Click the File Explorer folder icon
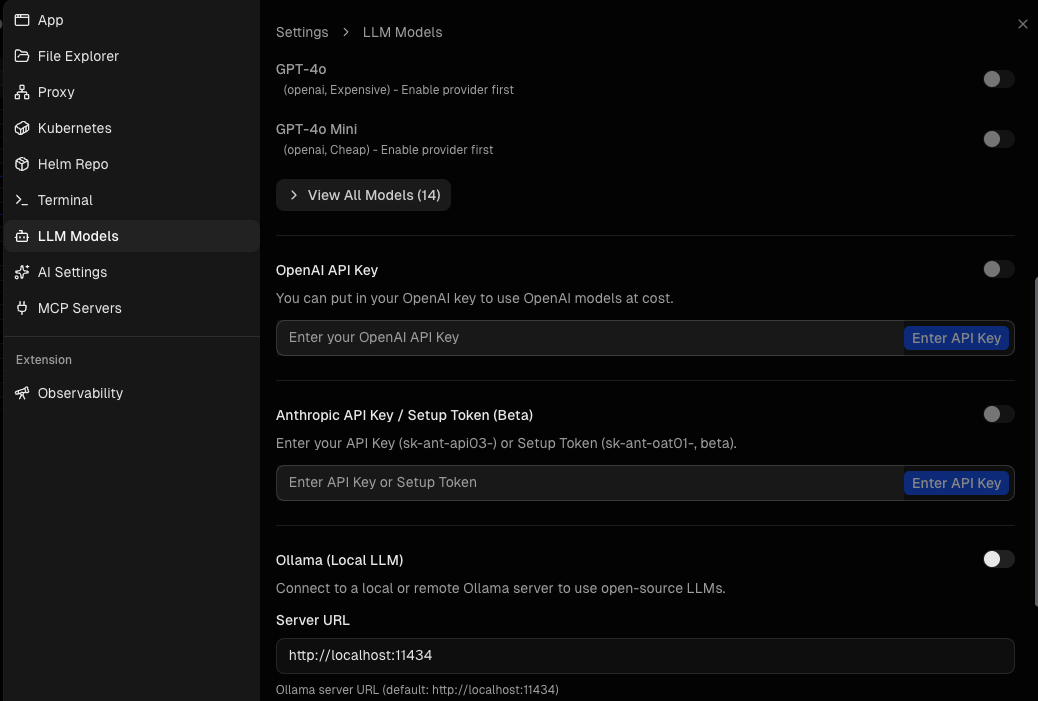Viewport: 1038px width, 701px height. 22,56
